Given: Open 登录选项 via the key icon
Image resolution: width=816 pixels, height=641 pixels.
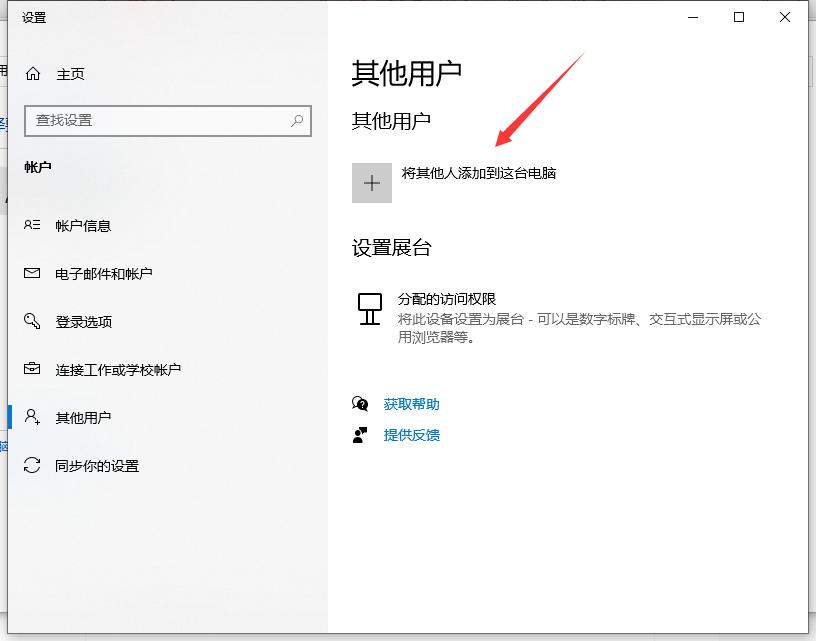Looking at the screenshot, I should 31,321.
